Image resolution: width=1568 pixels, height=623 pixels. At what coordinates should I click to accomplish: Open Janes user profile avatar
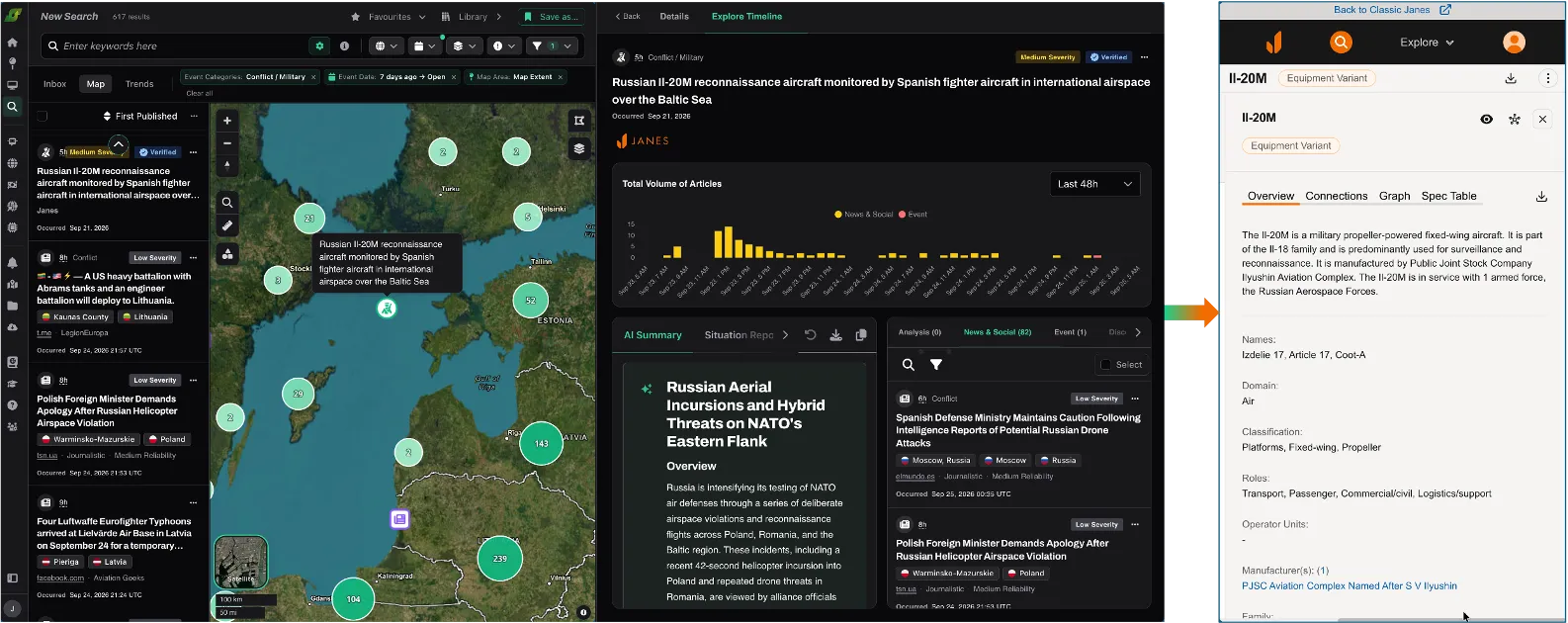coord(1514,42)
